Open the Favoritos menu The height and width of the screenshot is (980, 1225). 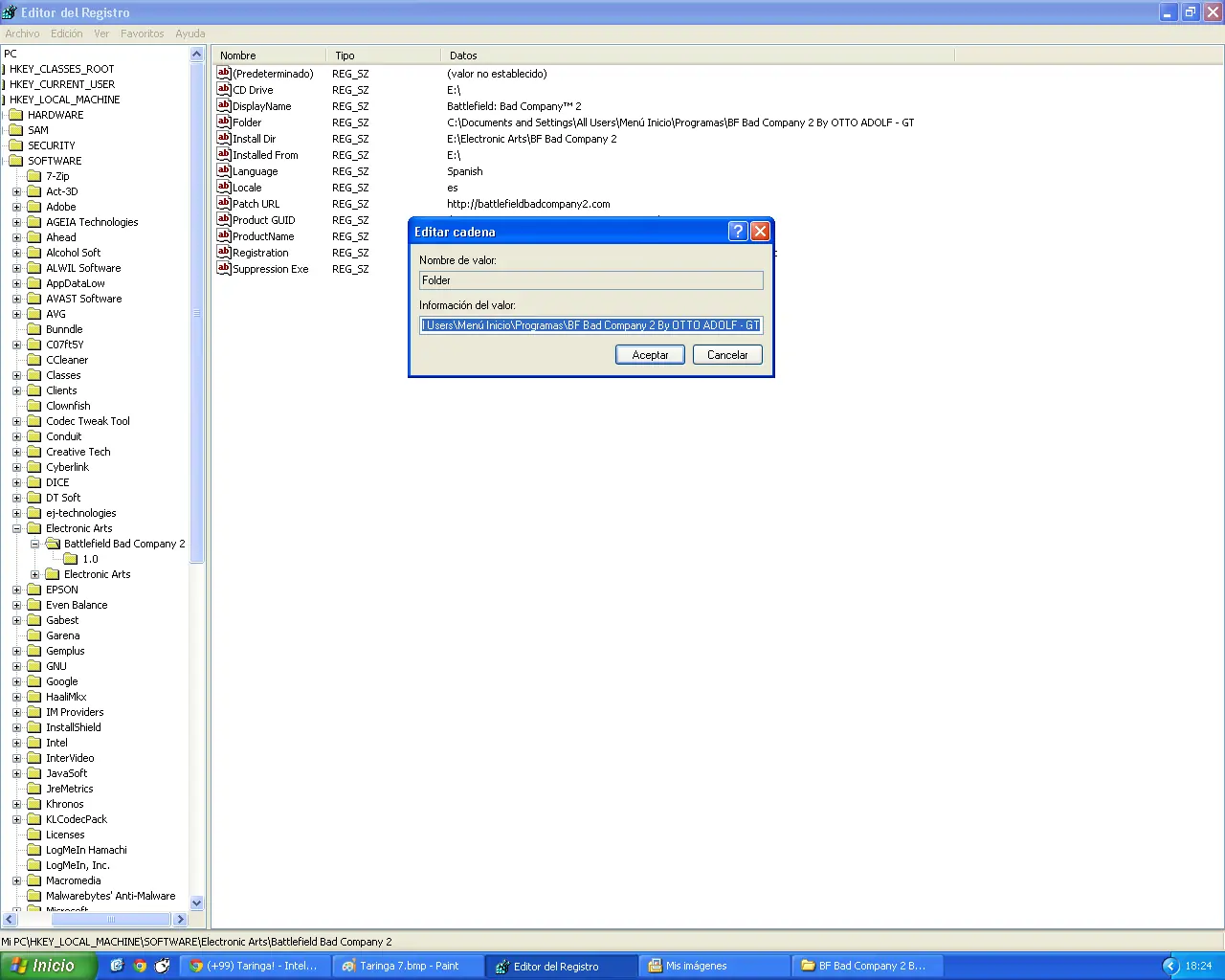click(x=143, y=33)
